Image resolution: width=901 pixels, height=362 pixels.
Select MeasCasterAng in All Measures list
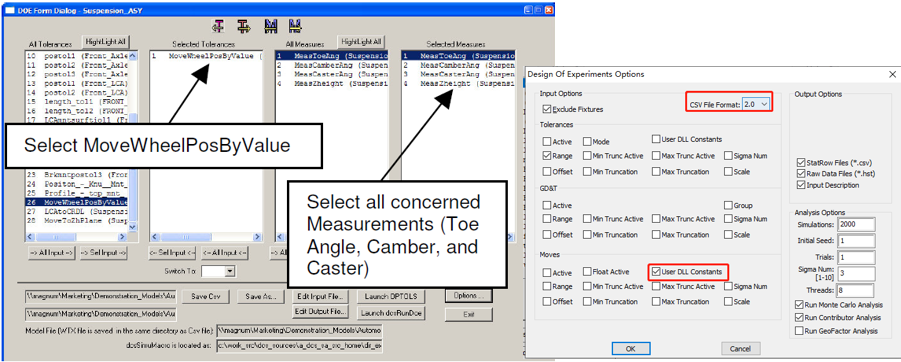tap(332, 75)
